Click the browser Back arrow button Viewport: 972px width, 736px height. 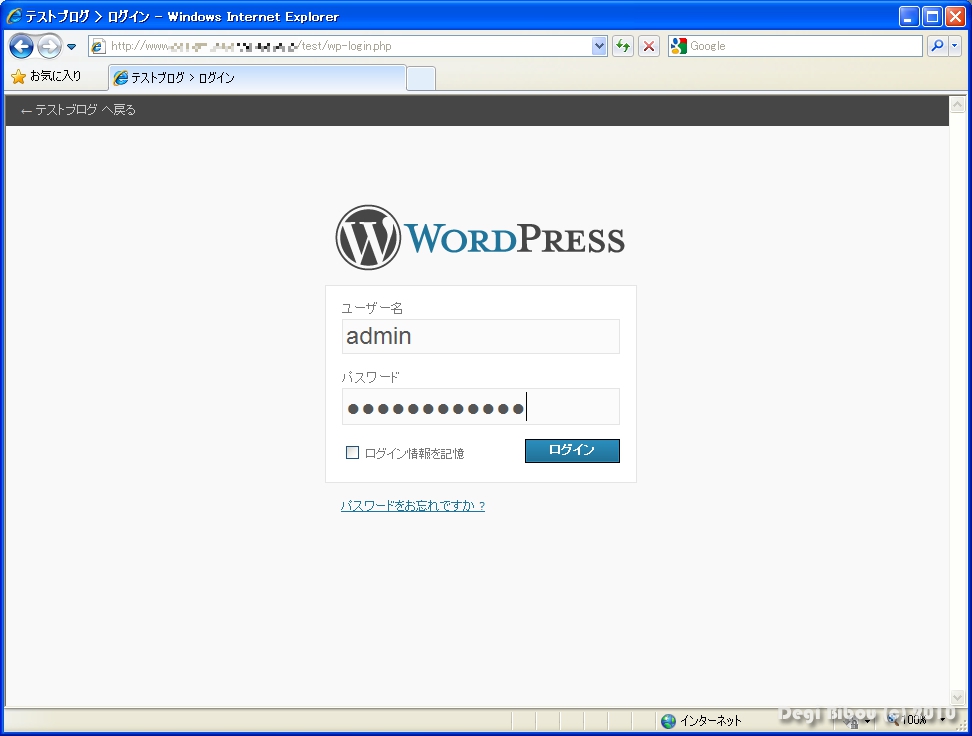[21, 46]
